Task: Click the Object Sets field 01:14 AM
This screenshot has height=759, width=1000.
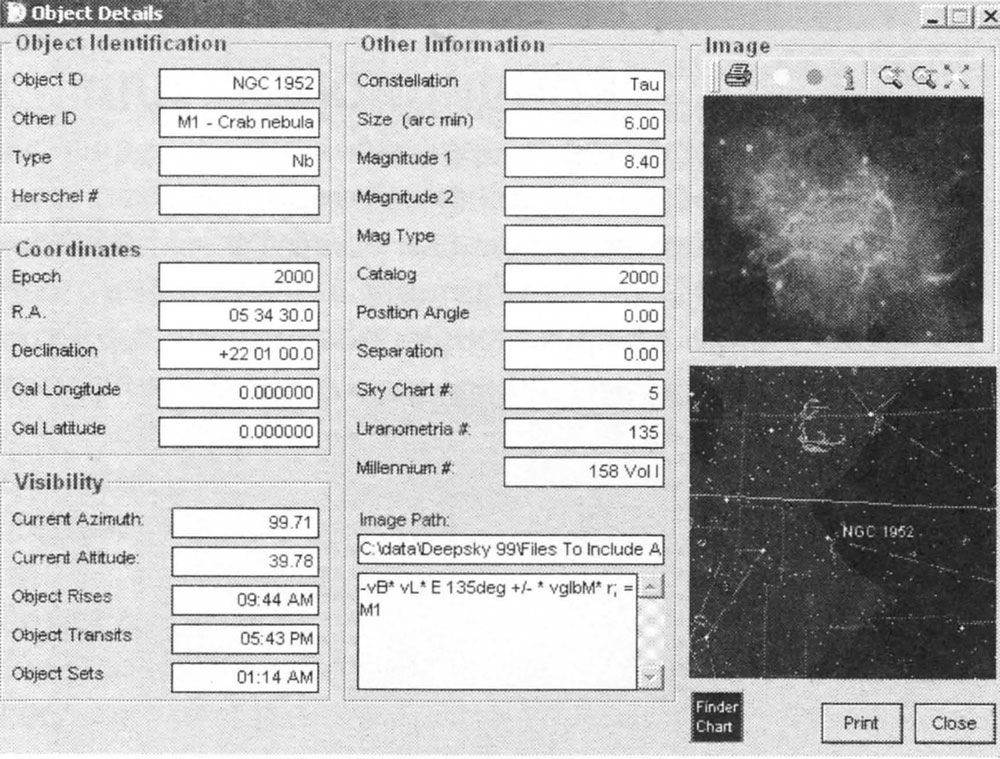Action: pos(246,677)
